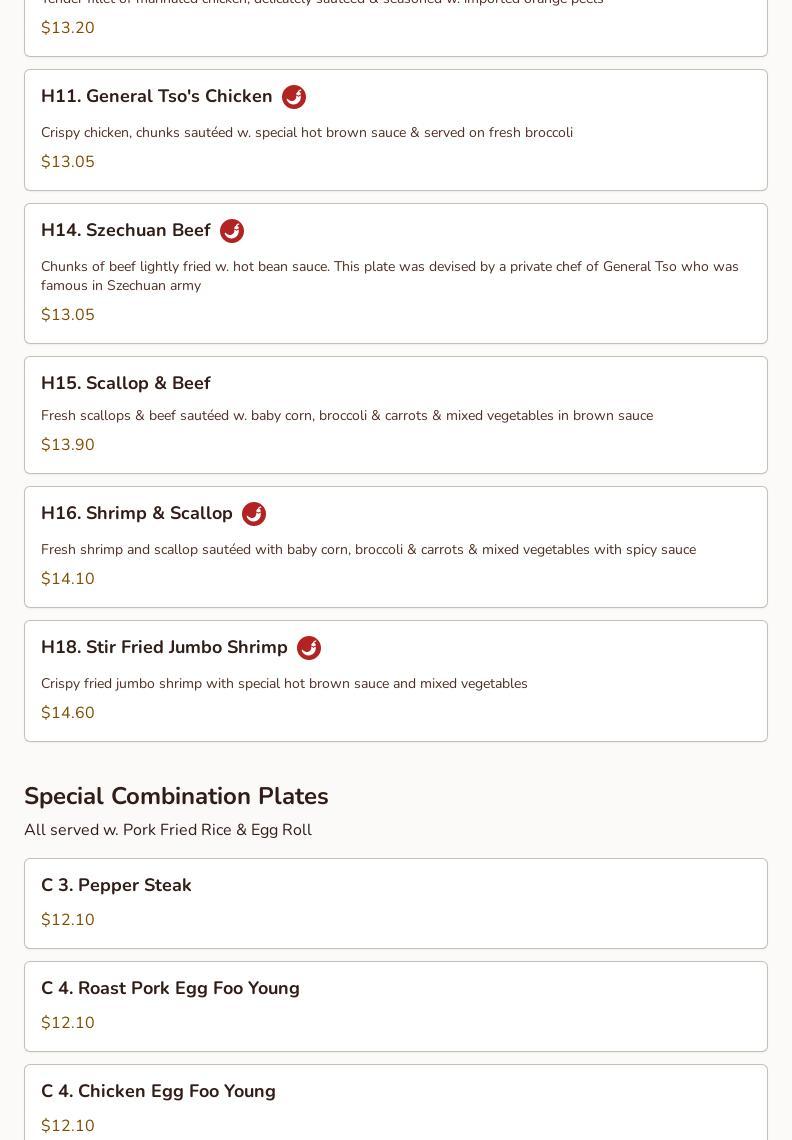Click spicy icon next to Shrimp & Scallop

click(x=254, y=513)
